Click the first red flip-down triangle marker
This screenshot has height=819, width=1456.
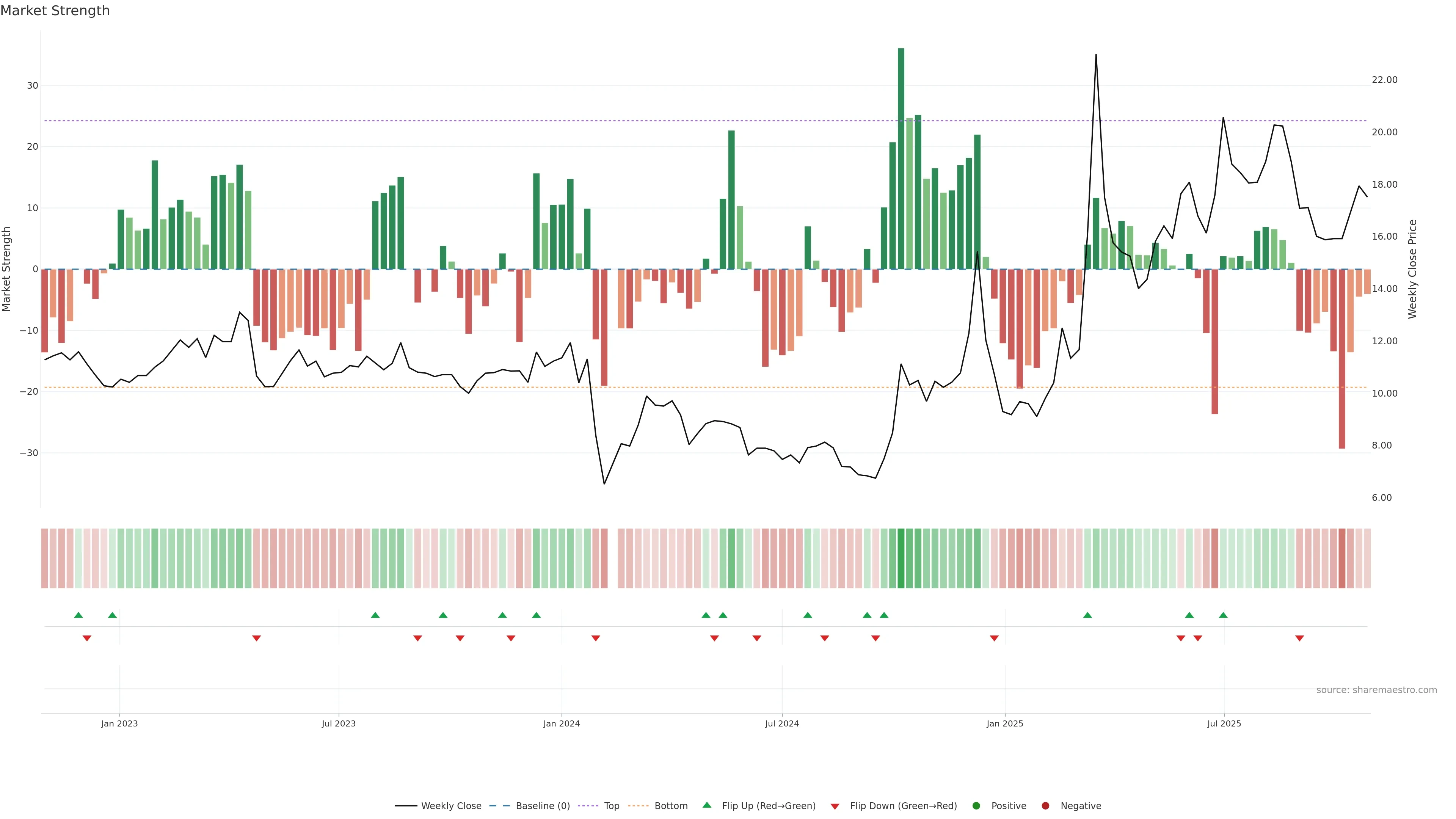[x=87, y=638]
